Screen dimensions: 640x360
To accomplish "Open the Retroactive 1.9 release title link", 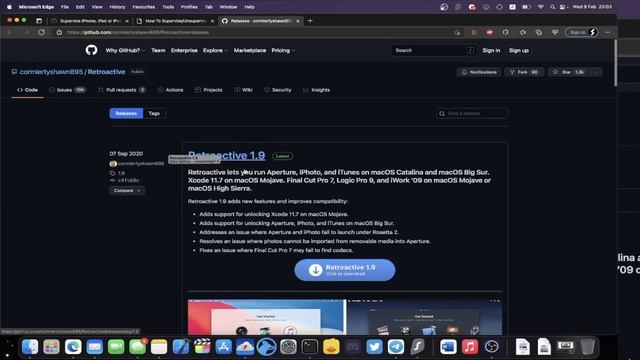I will (x=227, y=156).
